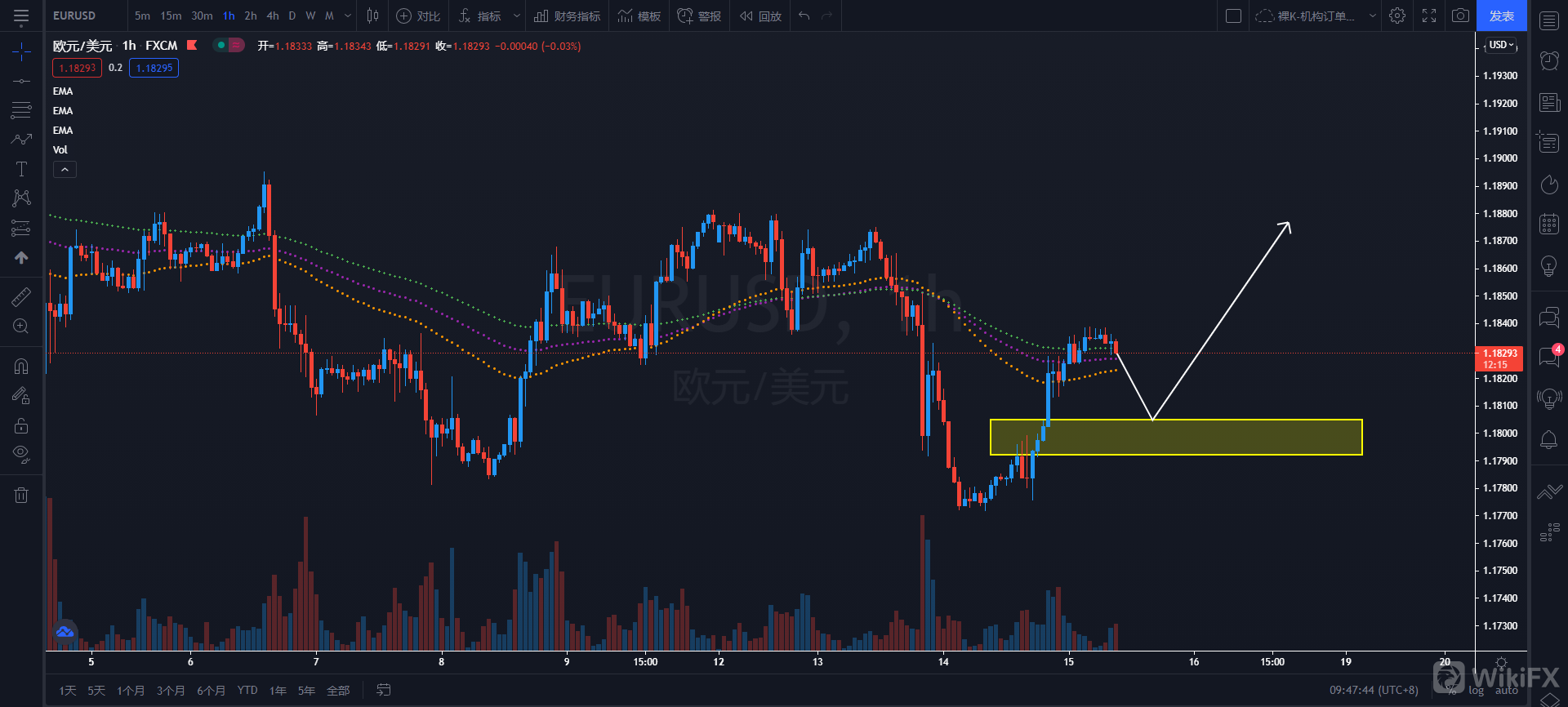Select the 3个月 date range
The height and width of the screenshot is (707, 1568).
(x=171, y=691)
